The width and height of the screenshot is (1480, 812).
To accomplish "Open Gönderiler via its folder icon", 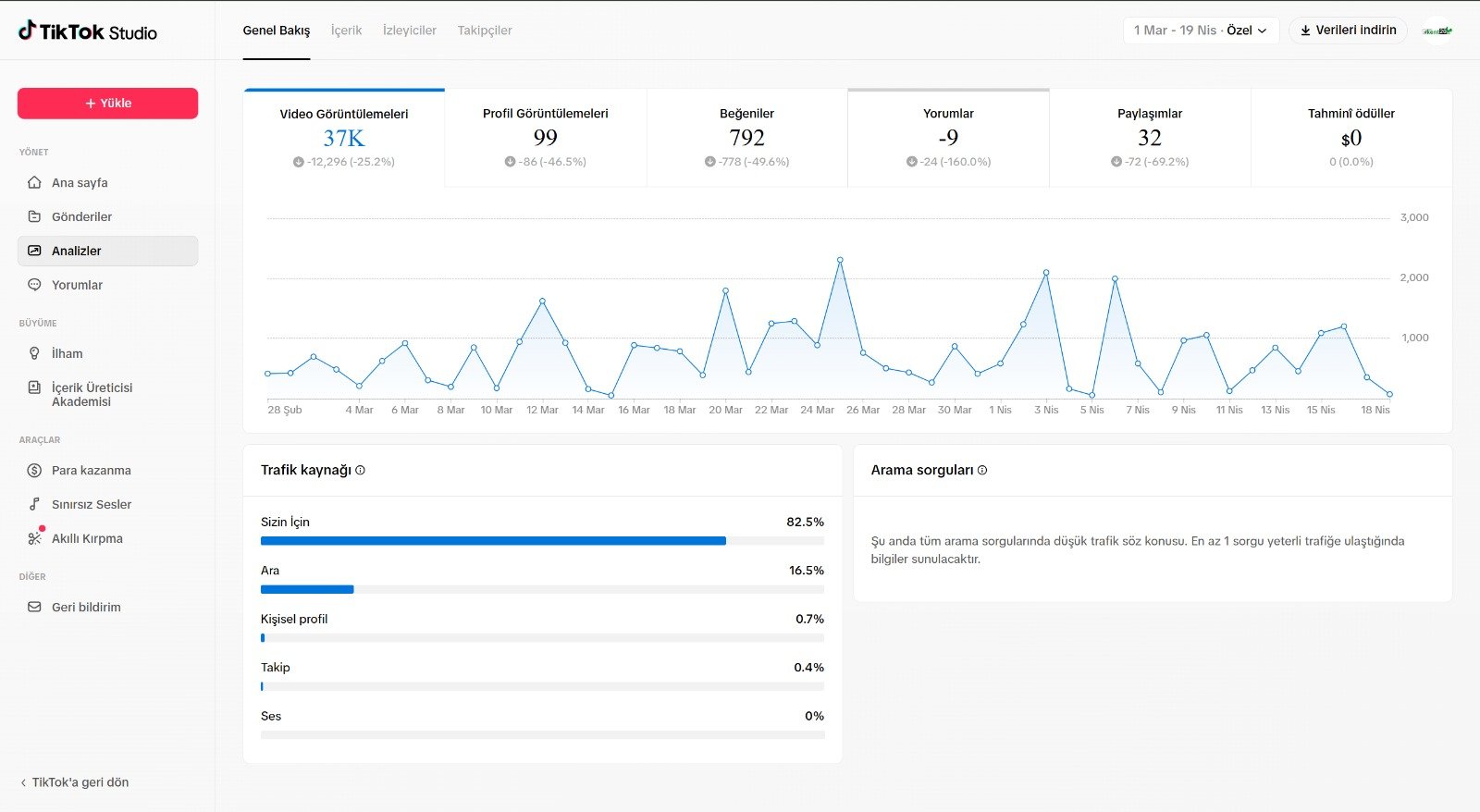I will [34, 216].
